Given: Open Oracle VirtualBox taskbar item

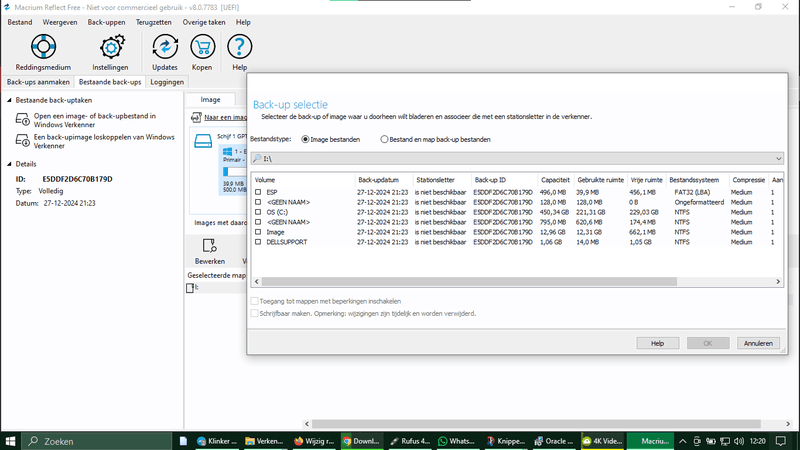Looking at the screenshot, I should coord(554,441).
